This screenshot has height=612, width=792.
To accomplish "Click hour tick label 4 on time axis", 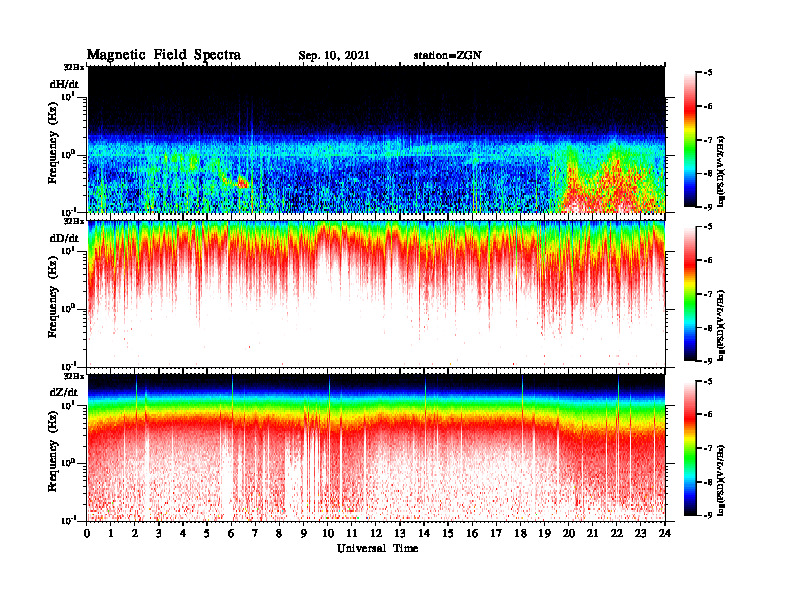I will pos(183,534).
